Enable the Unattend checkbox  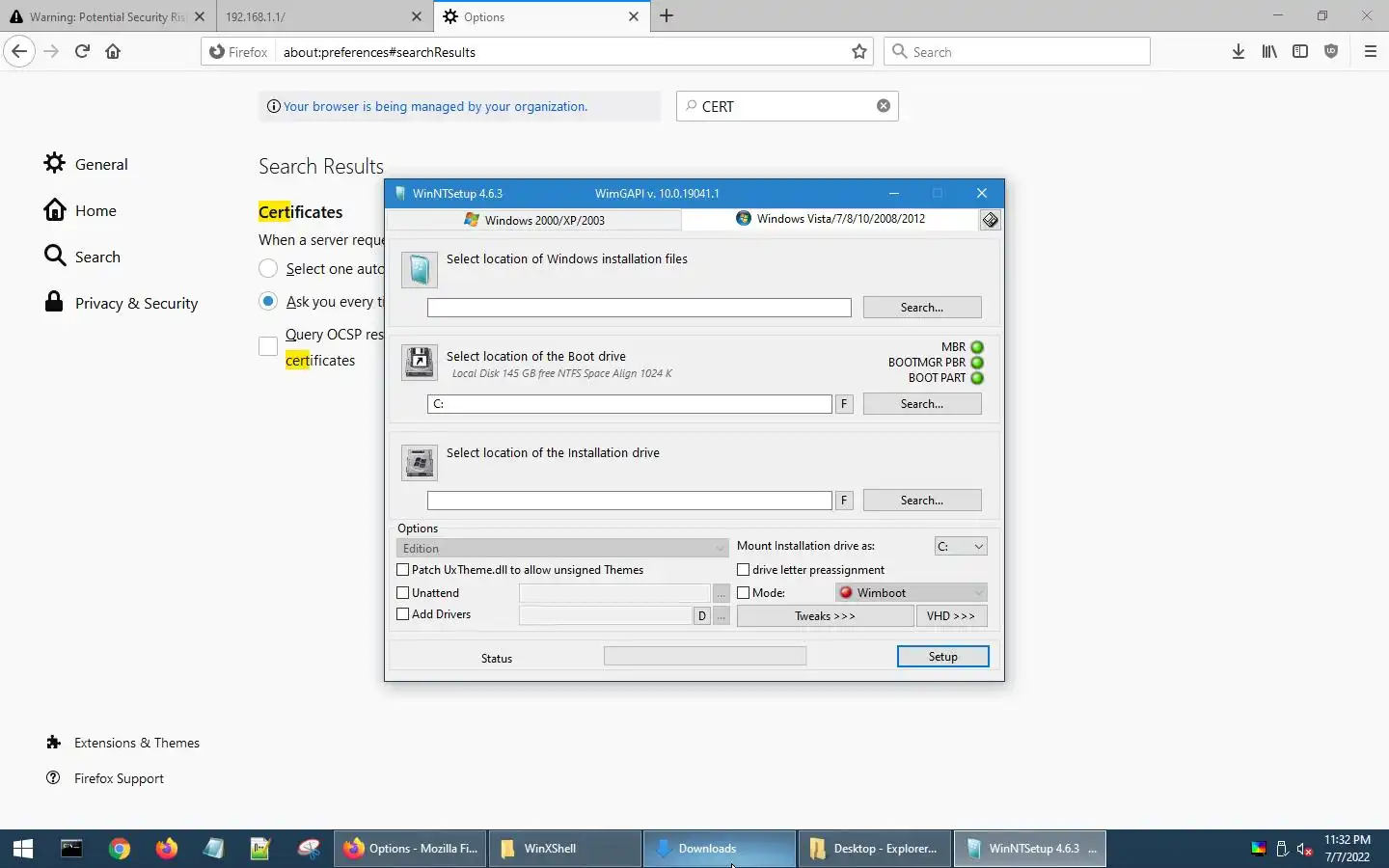[403, 593]
